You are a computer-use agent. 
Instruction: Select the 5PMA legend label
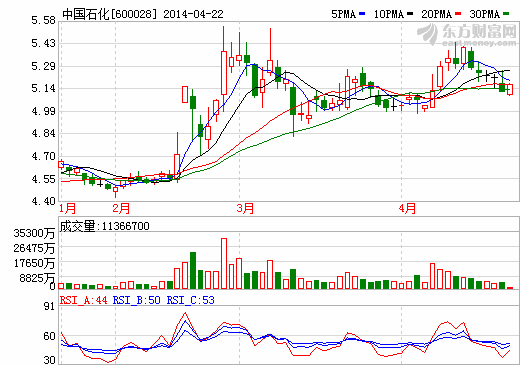point(344,14)
